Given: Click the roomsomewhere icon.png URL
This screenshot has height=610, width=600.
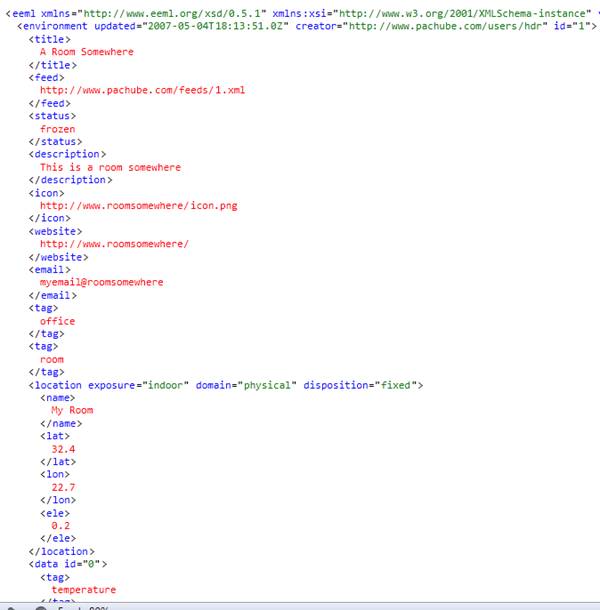Looking at the screenshot, I should 138,206.
